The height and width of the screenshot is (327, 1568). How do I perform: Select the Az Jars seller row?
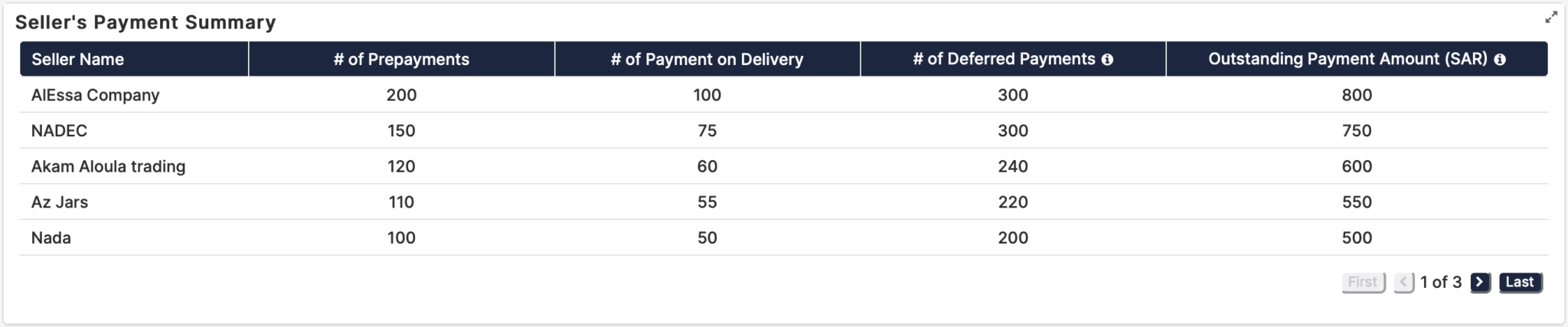(x=60, y=202)
